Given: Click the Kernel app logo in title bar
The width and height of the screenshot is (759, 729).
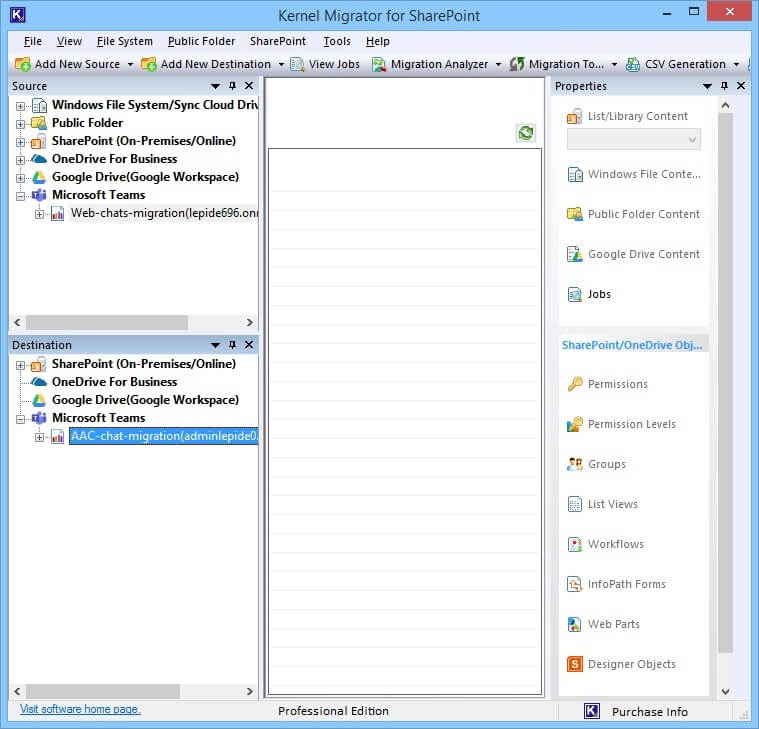Looking at the screenshot, I should (17, 15).
